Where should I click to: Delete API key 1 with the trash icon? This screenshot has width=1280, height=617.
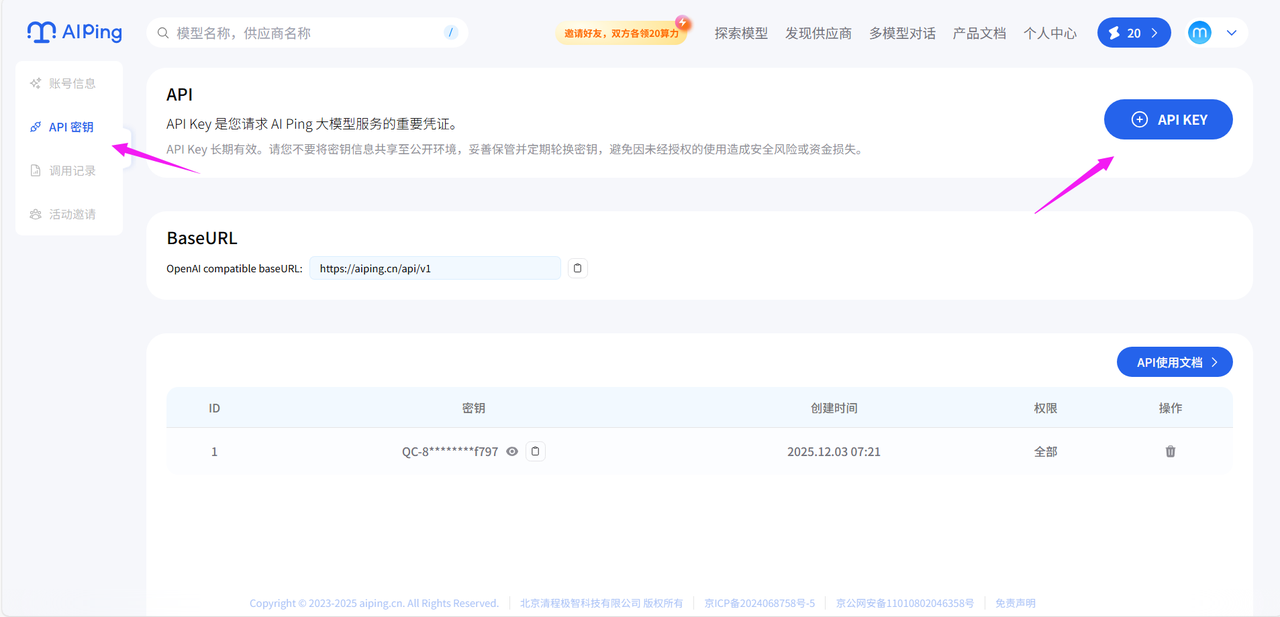click(1170, 451)
